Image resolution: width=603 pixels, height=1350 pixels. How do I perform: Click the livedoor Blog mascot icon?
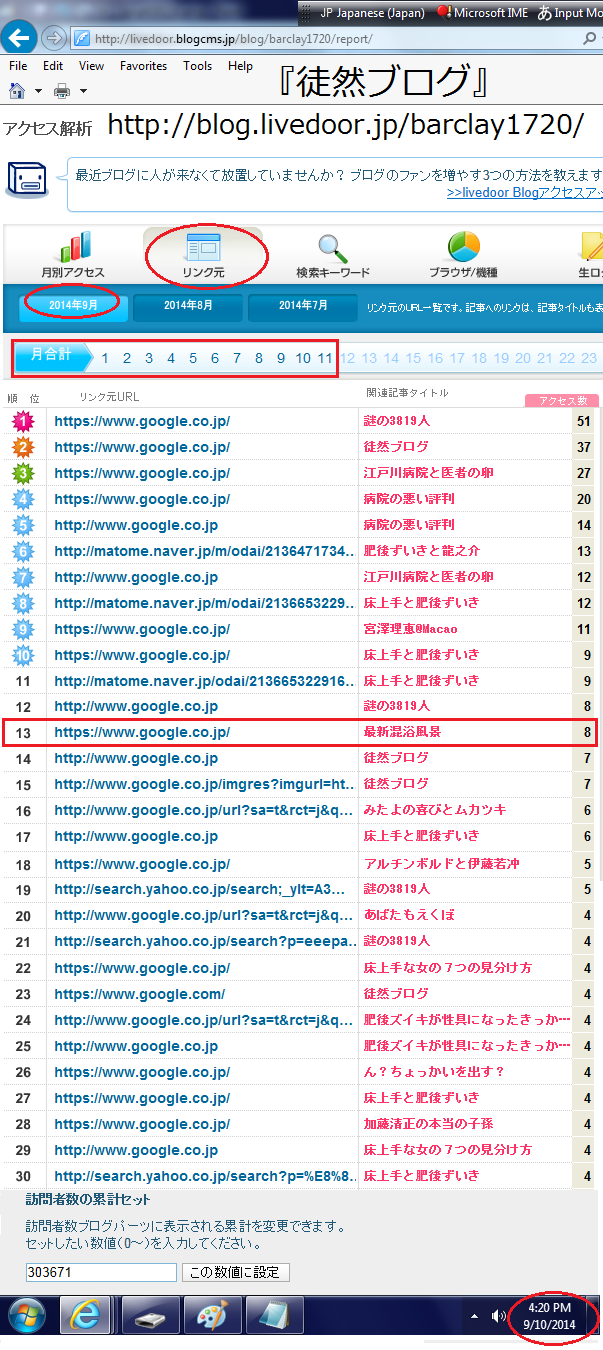point(28,181)
